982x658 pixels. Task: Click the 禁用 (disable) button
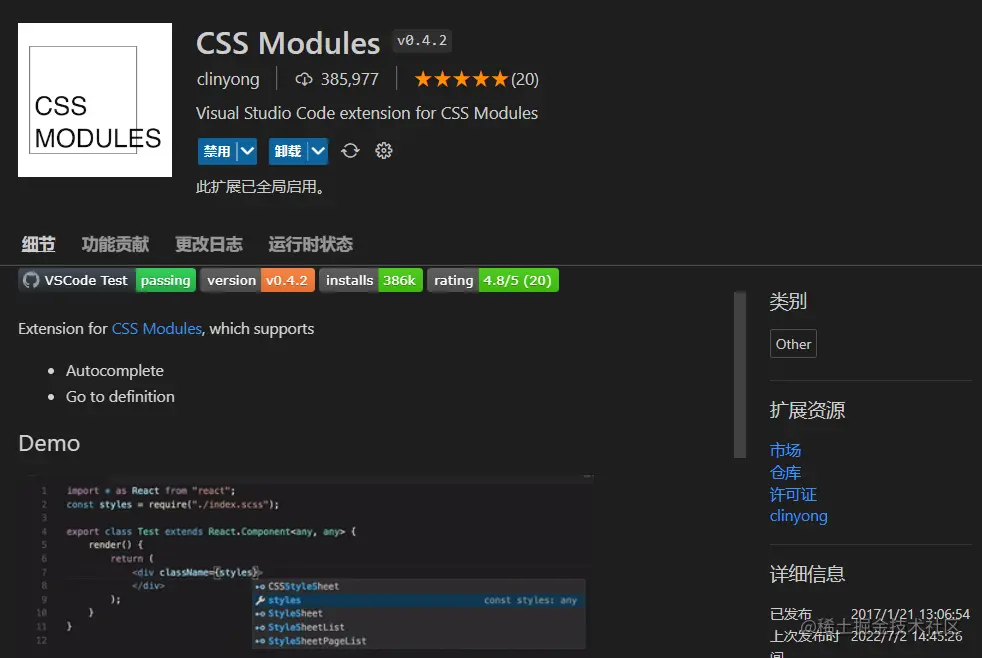coord(217,152)
